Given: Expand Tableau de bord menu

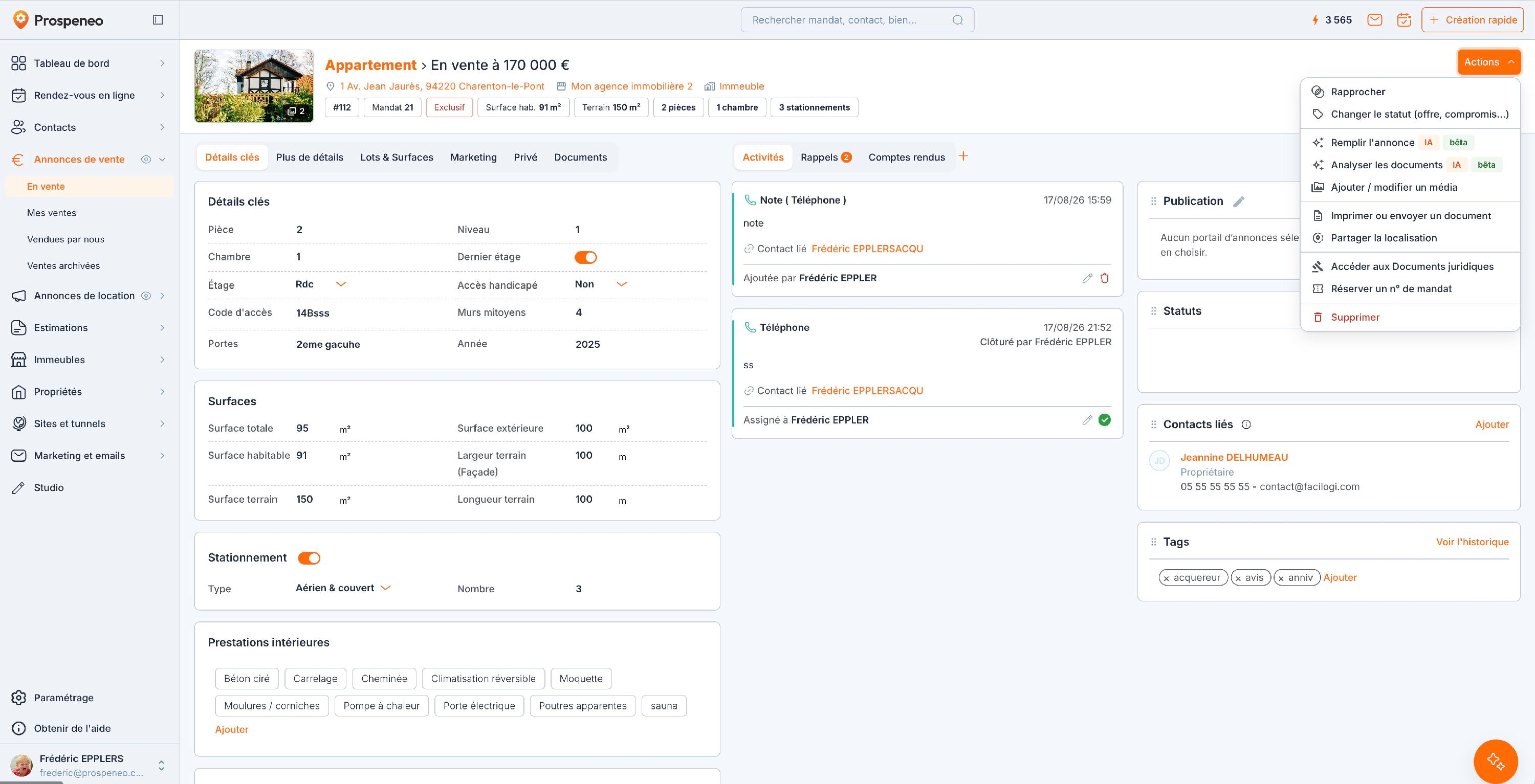Looking at the screenshot, I should (162, 63).
